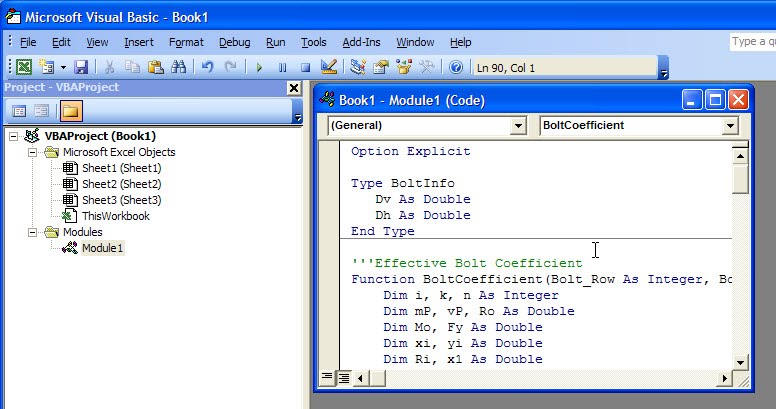Collapse the Microsoft Excel Objects folder
This screenshot has width=776, height=409.
coord(32,153)
